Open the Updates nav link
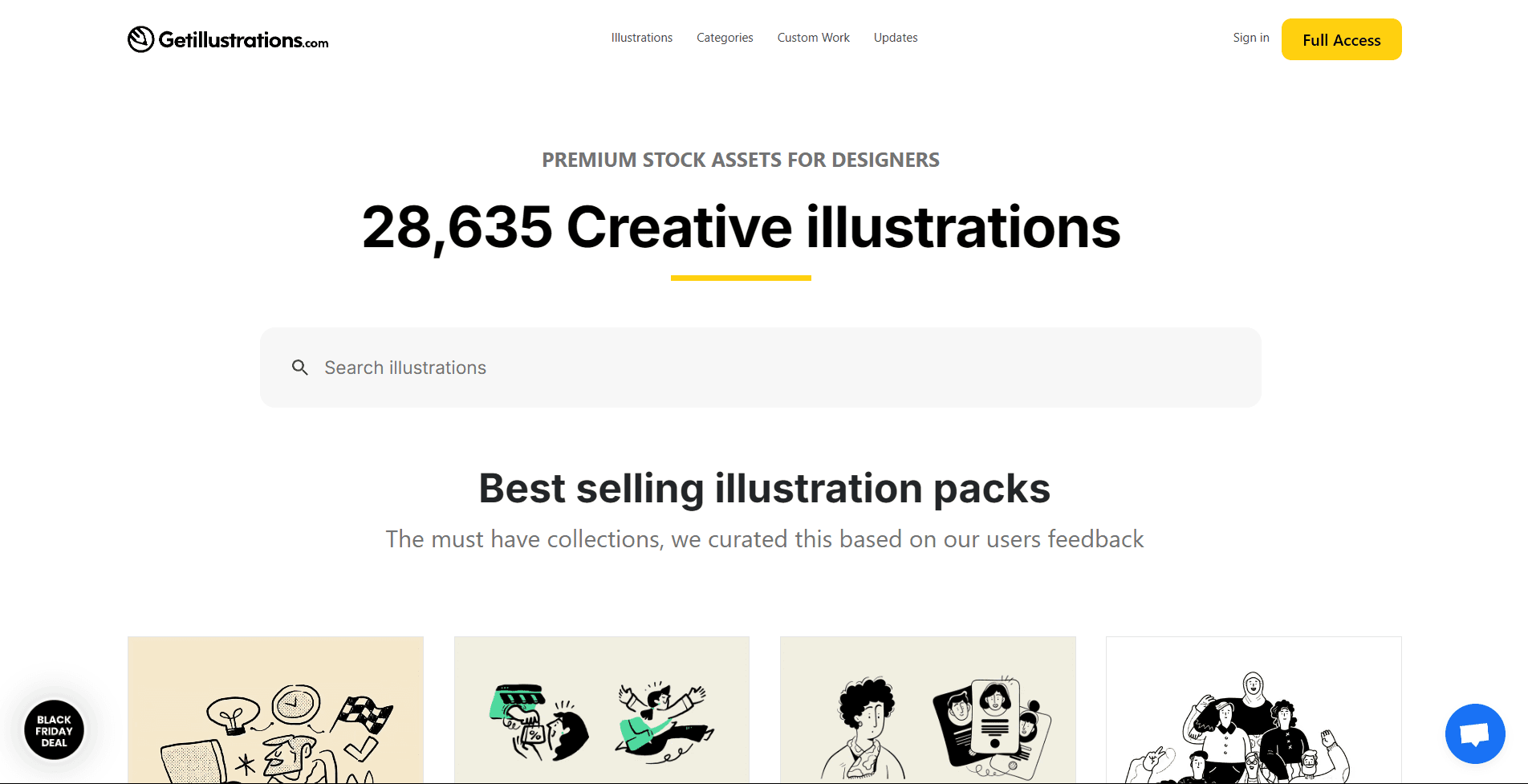The height and width of the screenshot is (784, 1528). point(896,38)
